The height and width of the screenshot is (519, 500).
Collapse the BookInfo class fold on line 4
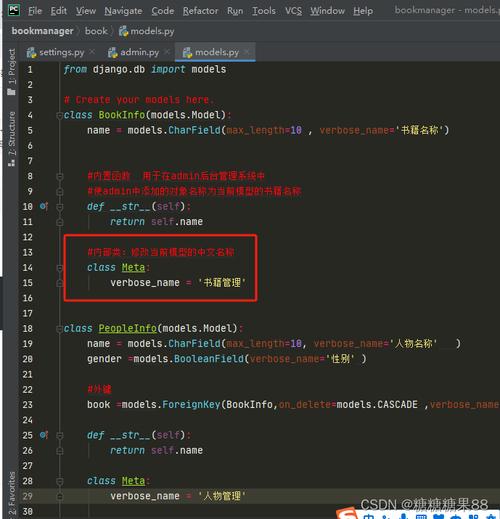60,115
